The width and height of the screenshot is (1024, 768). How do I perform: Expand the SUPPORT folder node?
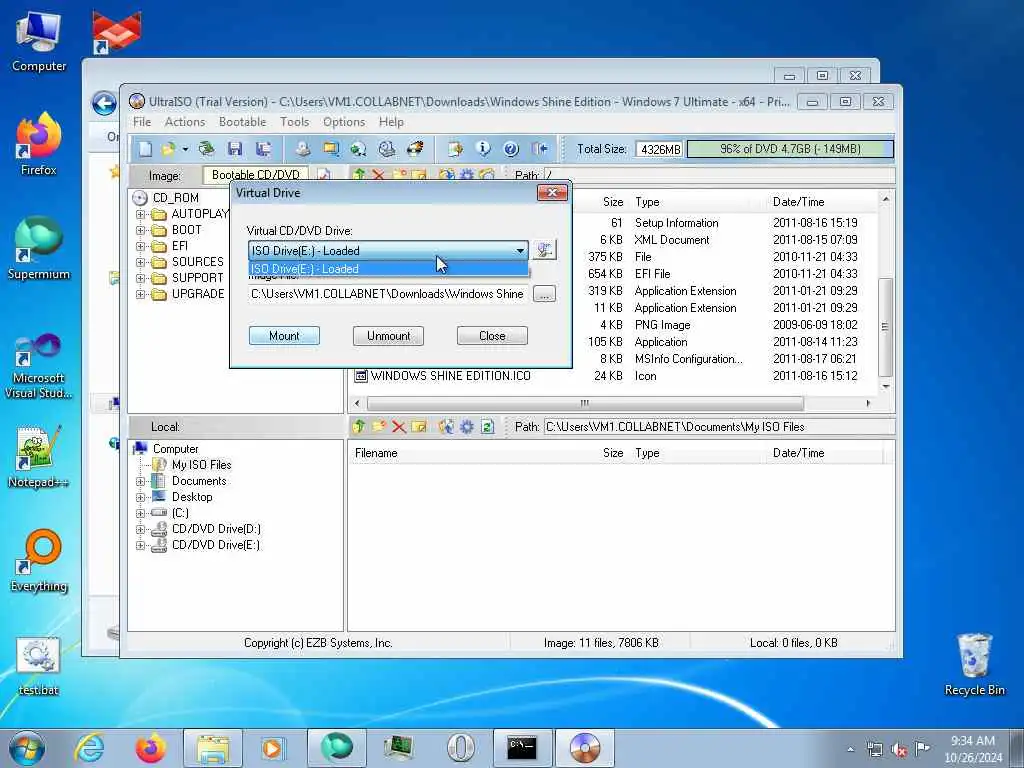[140, 278]
